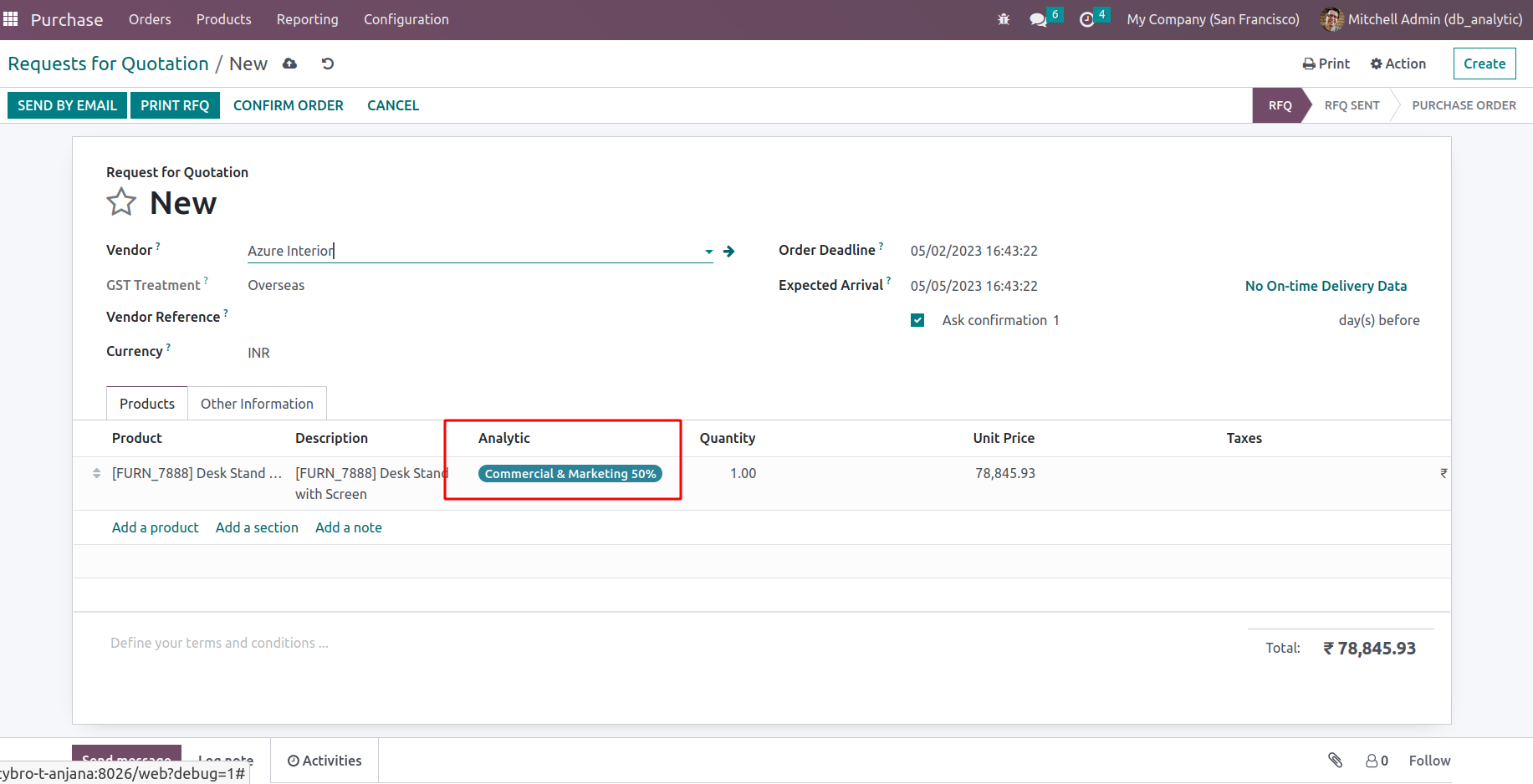
Task: Open the Print dropdown menu
Action: (1326, 64)
